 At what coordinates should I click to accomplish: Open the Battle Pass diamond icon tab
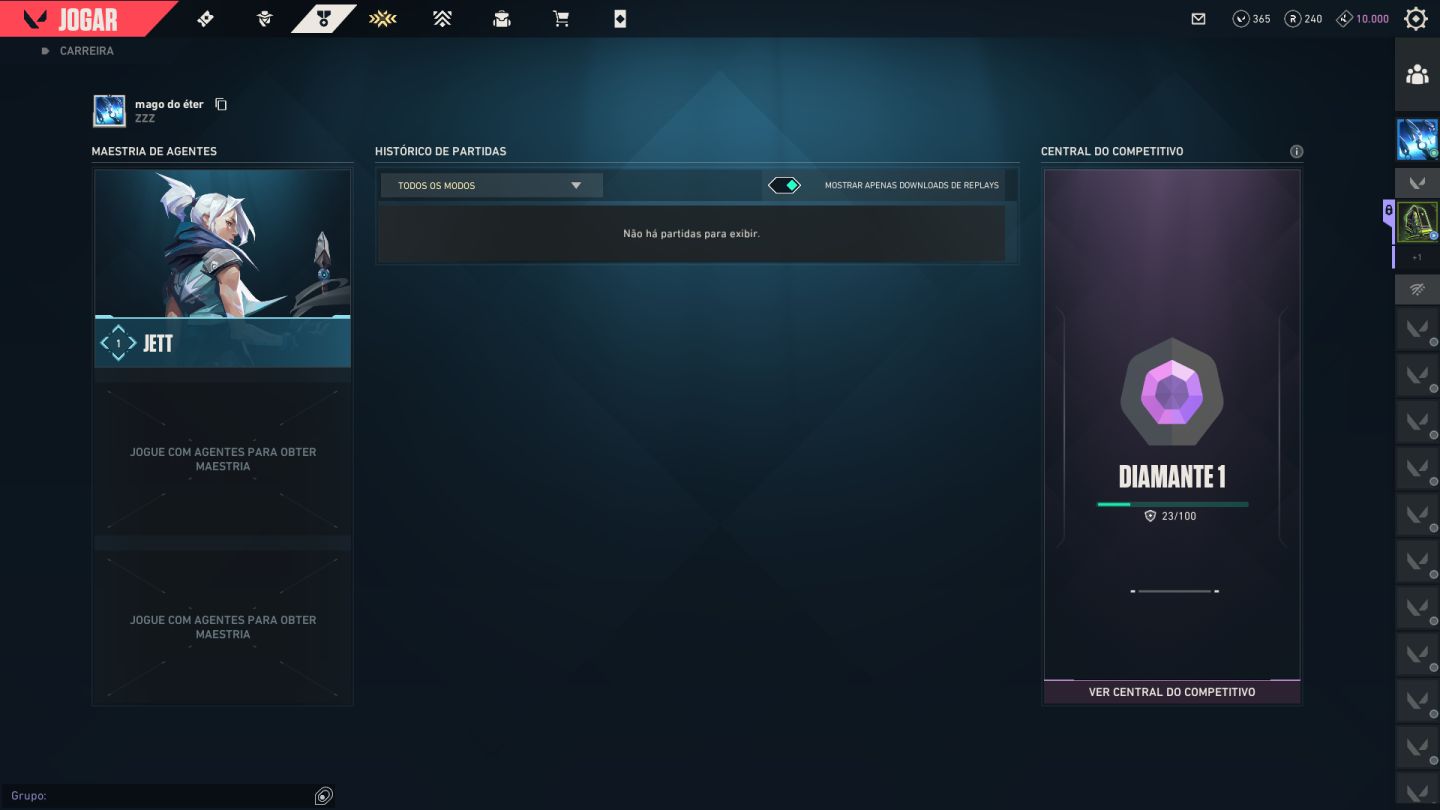click(x=205, y=19)
